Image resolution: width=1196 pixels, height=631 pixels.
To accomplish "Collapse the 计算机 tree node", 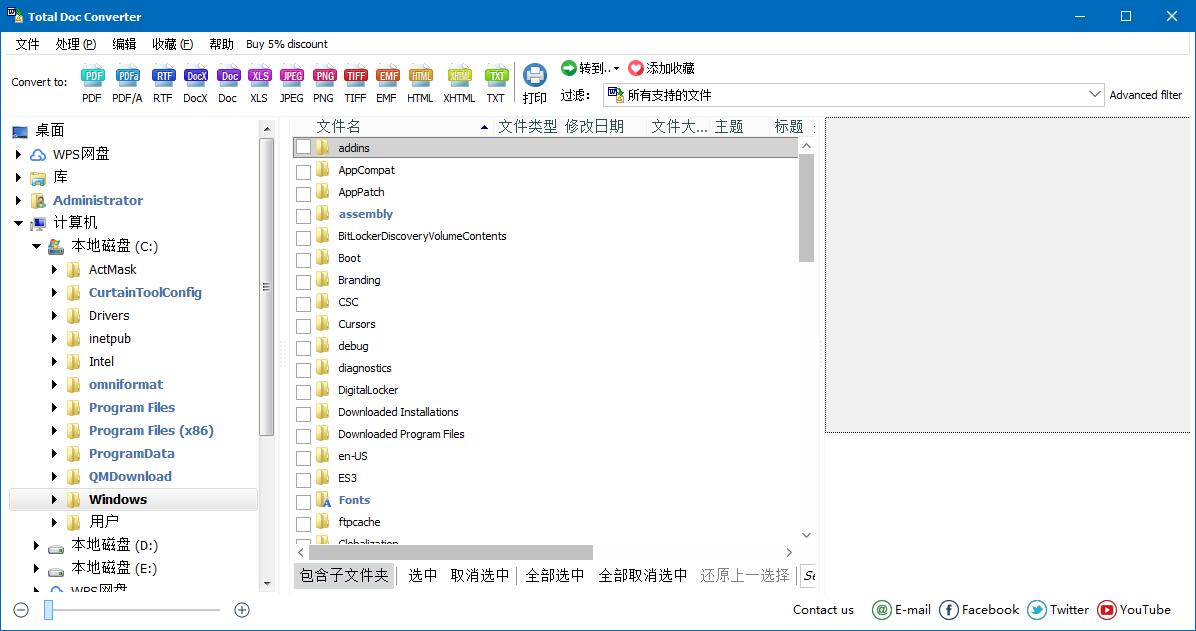I will (x=18, y=224).
